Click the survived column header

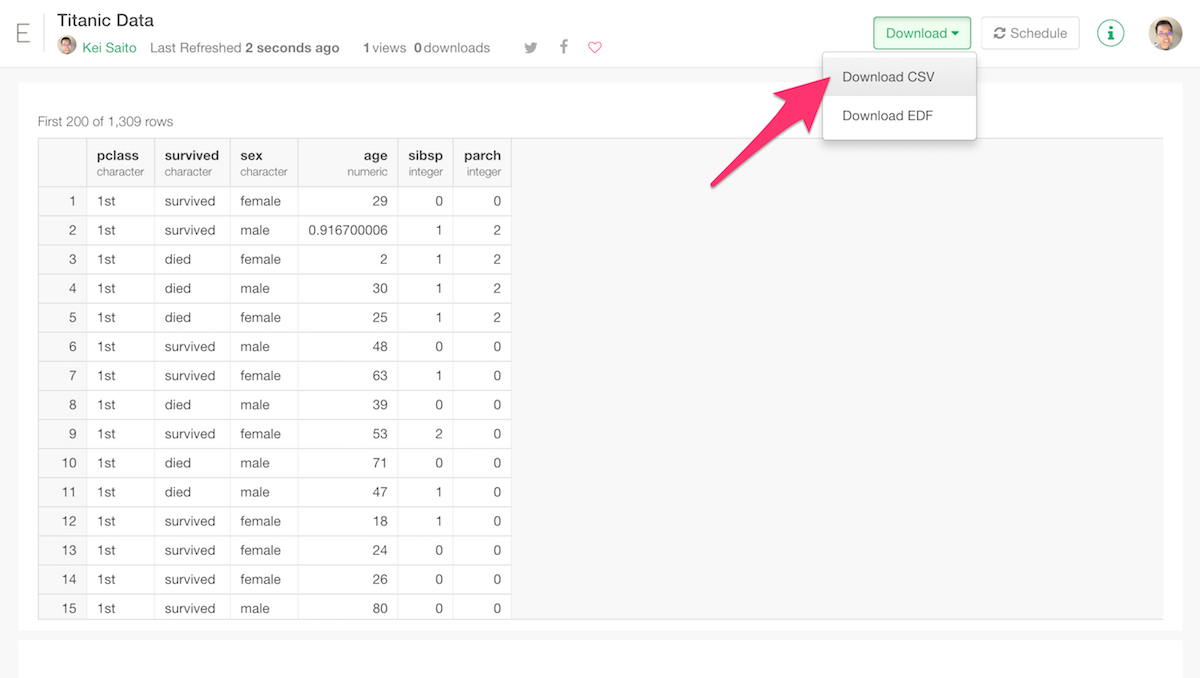(191, 162)
